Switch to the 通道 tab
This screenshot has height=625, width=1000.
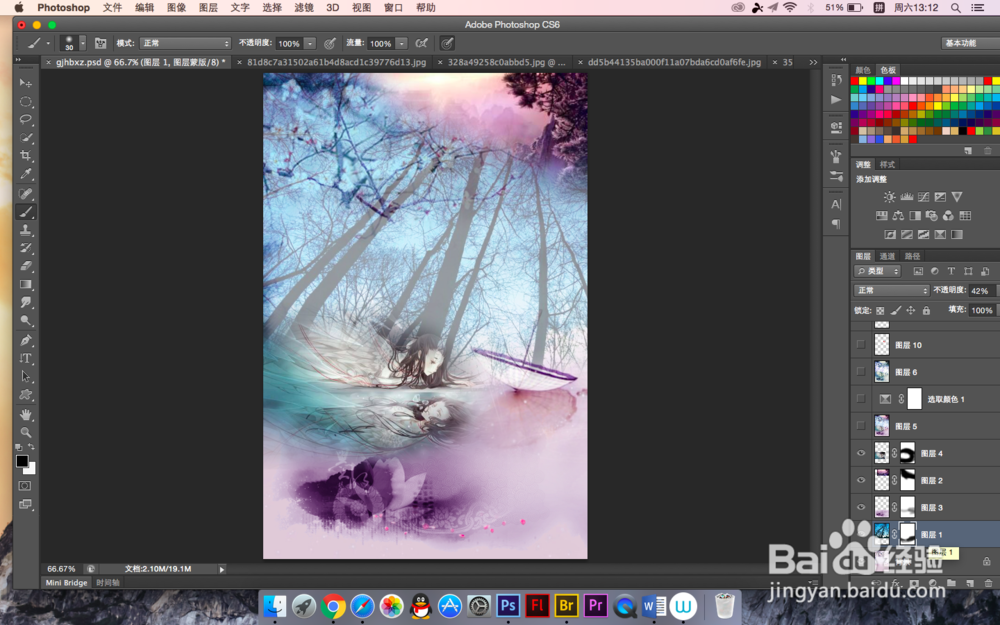point(887,256)
